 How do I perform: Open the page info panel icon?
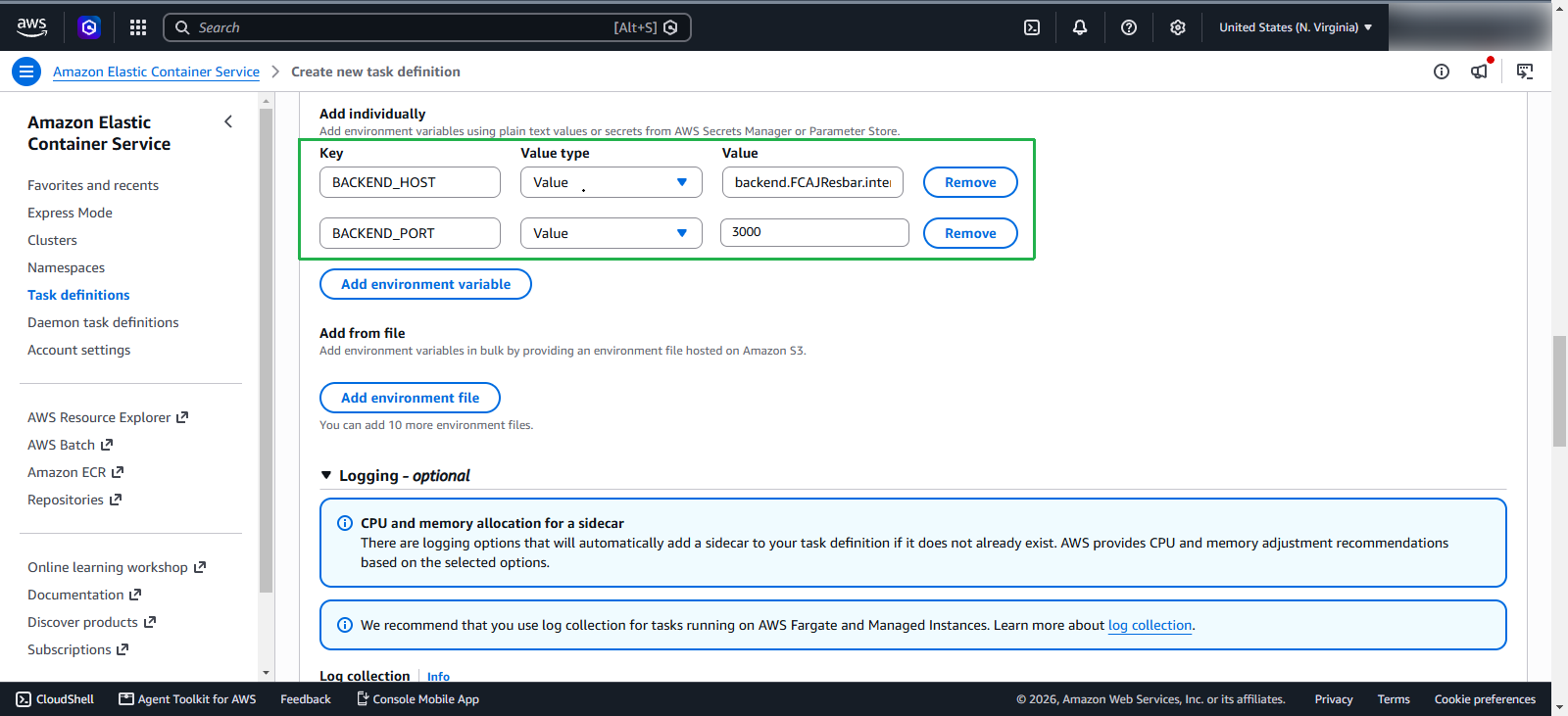[x=1442, y=72]
